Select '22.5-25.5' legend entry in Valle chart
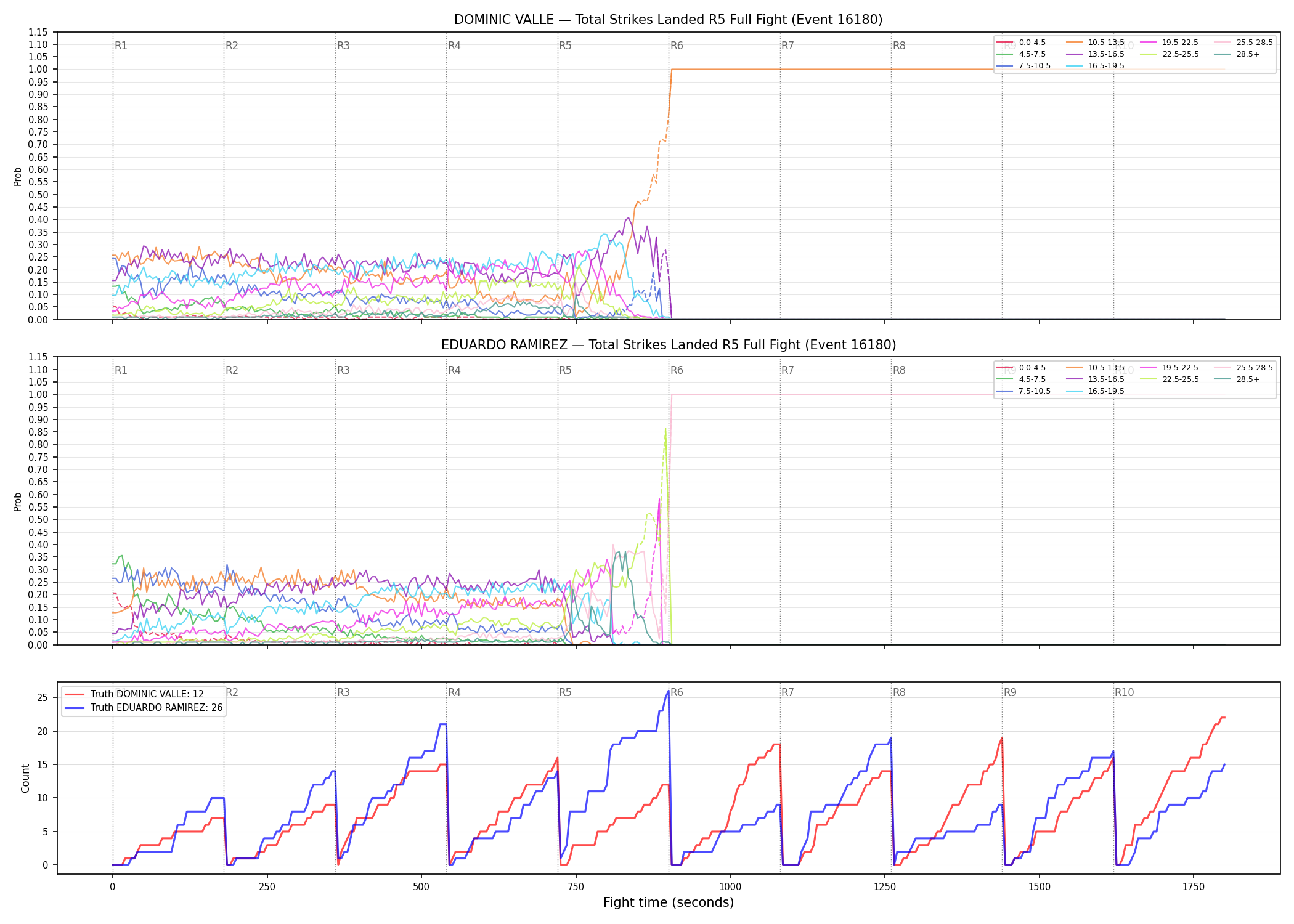 pyautogui.click(x=1170, y=54)
